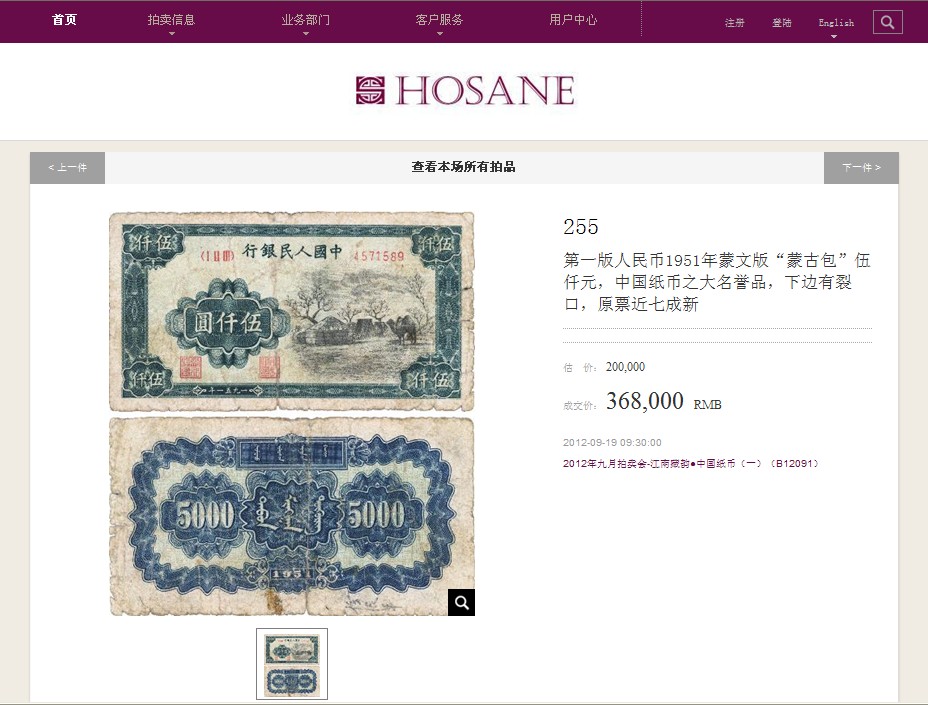Viewport: 928px width, 705px height.
Task: Go to previous lot with 上一件 button
Action: pos(67,168)
